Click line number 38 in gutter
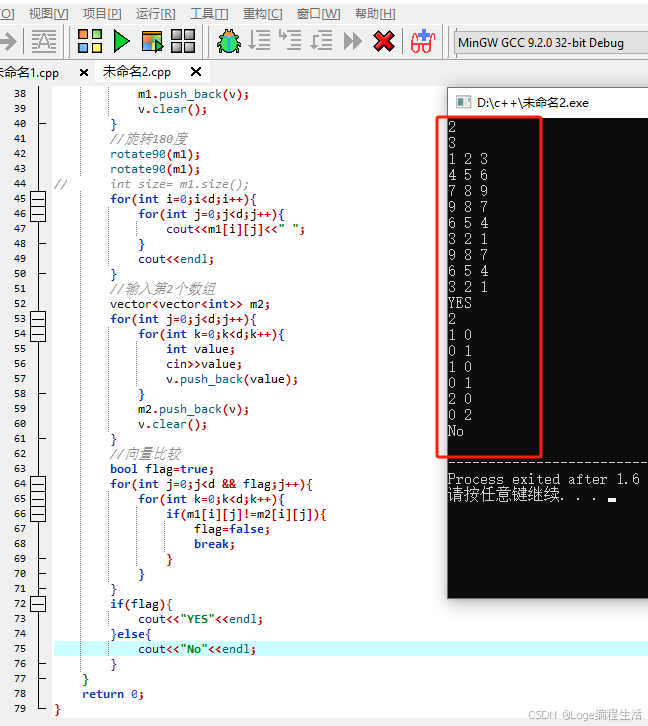The image size is (648, 726). click(20, 94)
